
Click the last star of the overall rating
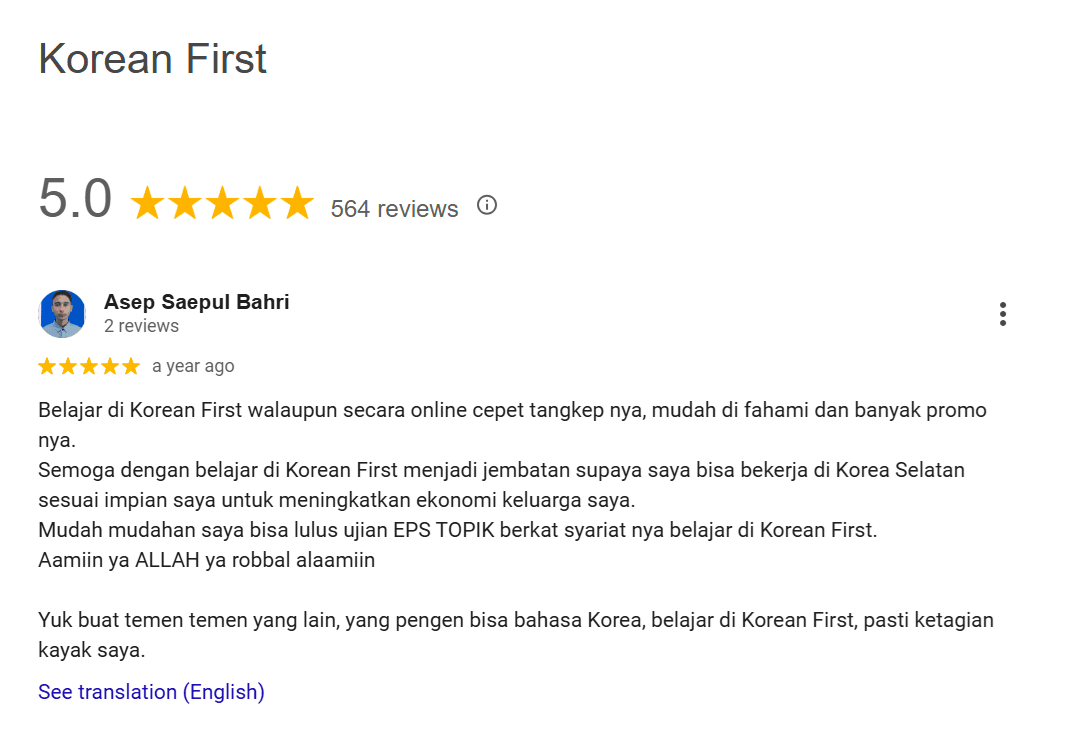(296, 203)
